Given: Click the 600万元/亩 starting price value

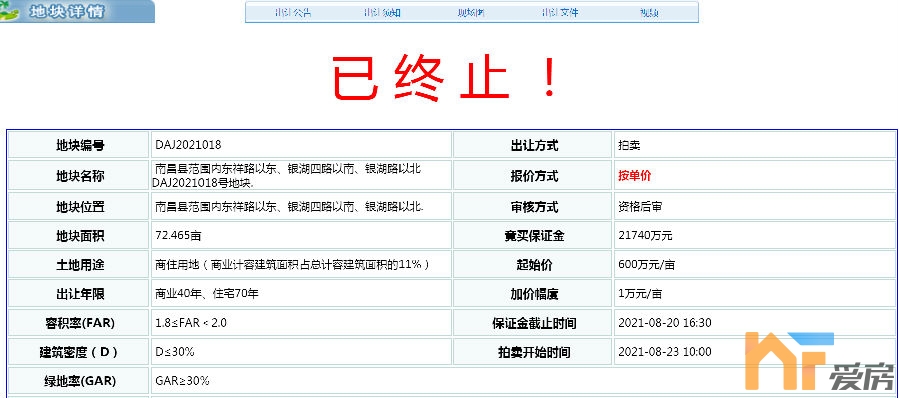Looking at the screenshot, I should 647,265.
